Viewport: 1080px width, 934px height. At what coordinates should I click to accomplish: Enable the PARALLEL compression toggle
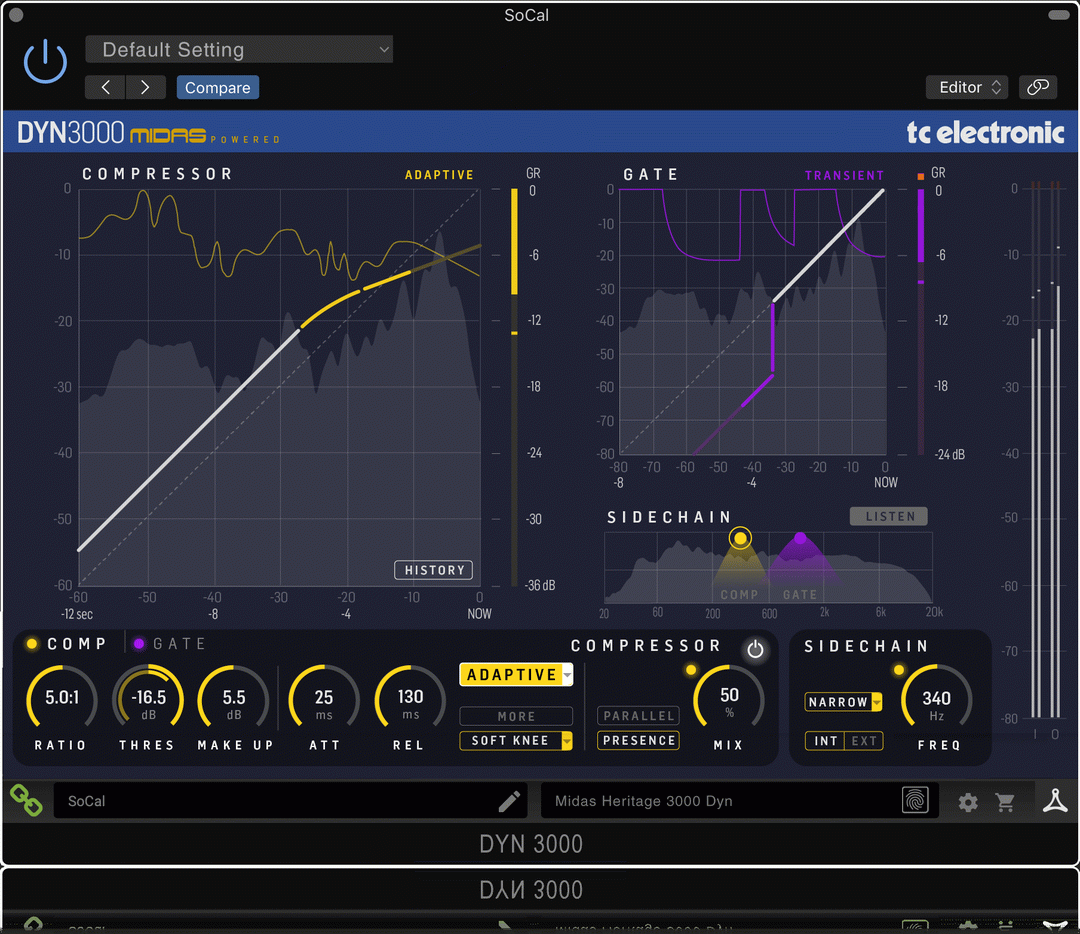click(x=638, y=716)
